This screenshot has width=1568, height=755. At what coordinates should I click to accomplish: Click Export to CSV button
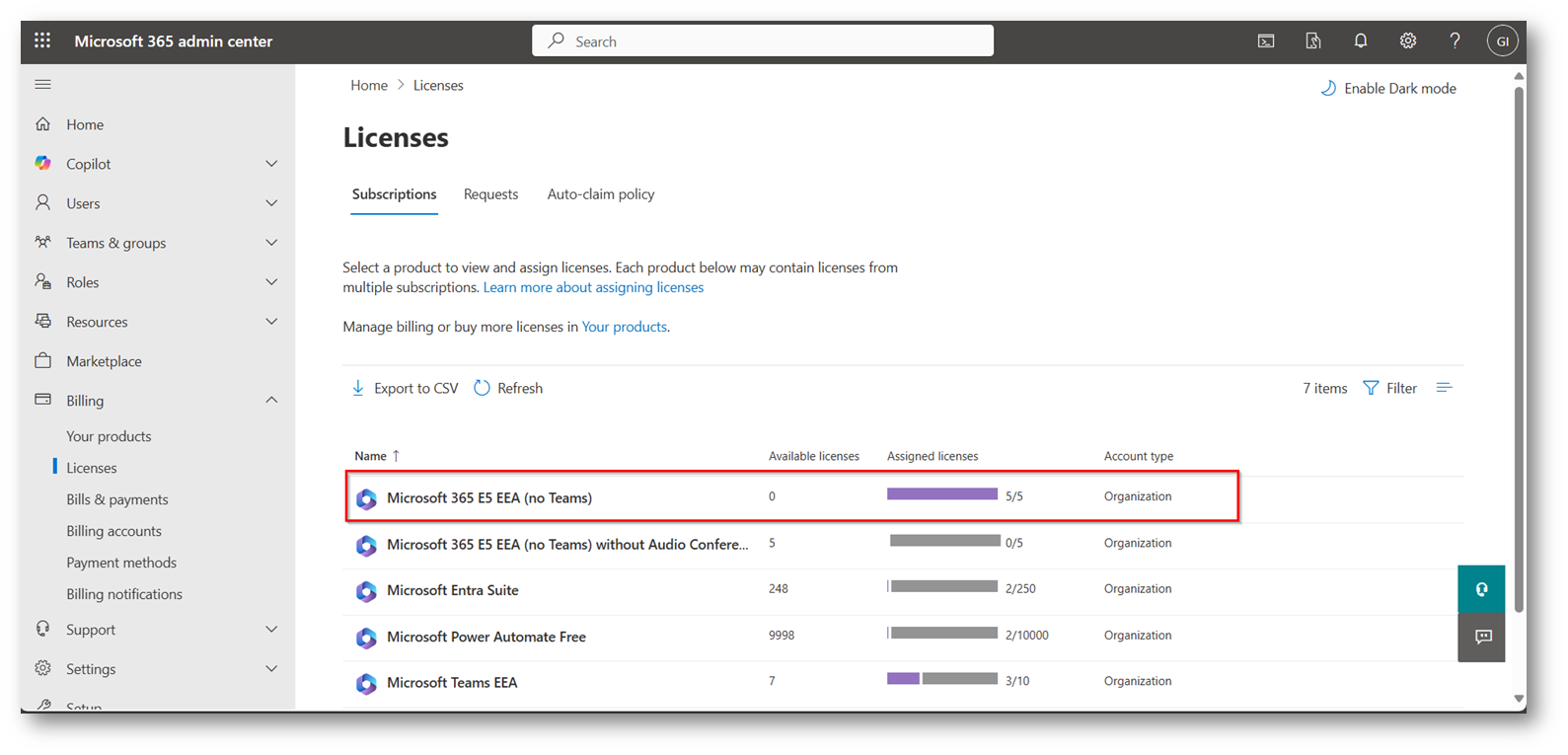coord(406,389)
